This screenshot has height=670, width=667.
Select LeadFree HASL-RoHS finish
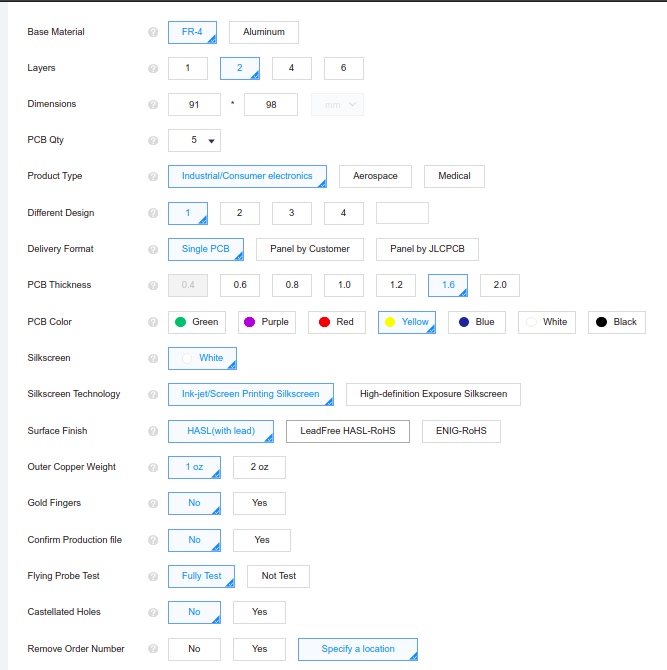[x=348, y=431]
